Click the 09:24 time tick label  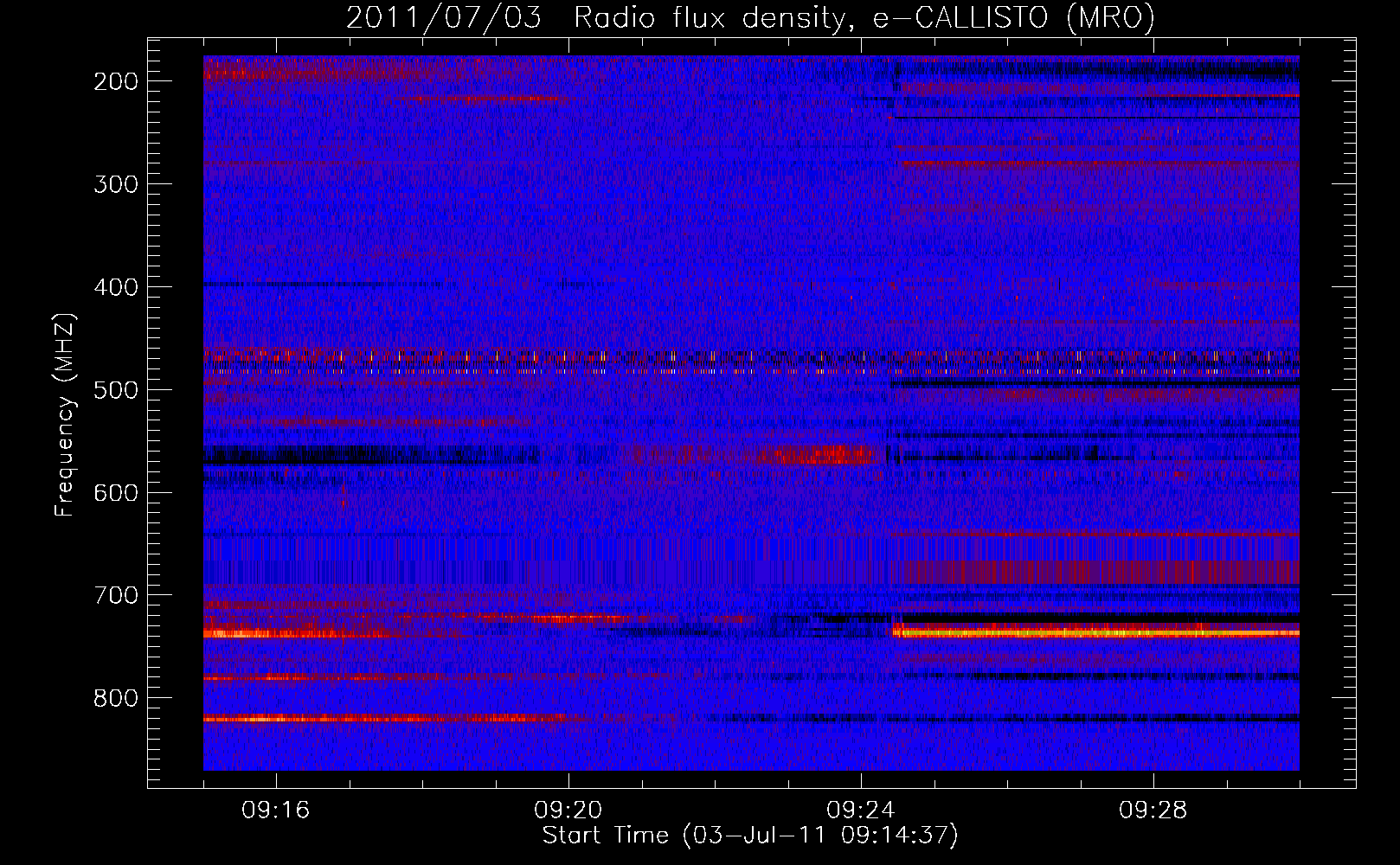coord(861,811)
